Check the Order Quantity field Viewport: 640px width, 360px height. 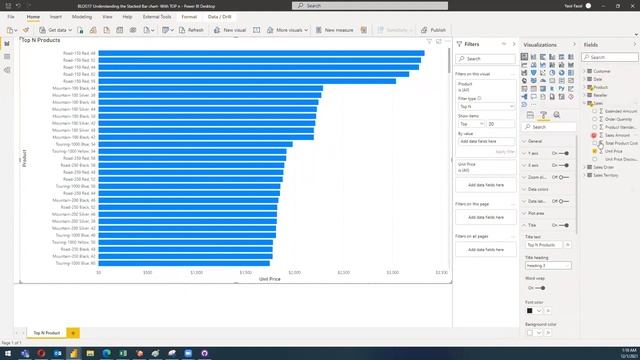tap(594, 119)
